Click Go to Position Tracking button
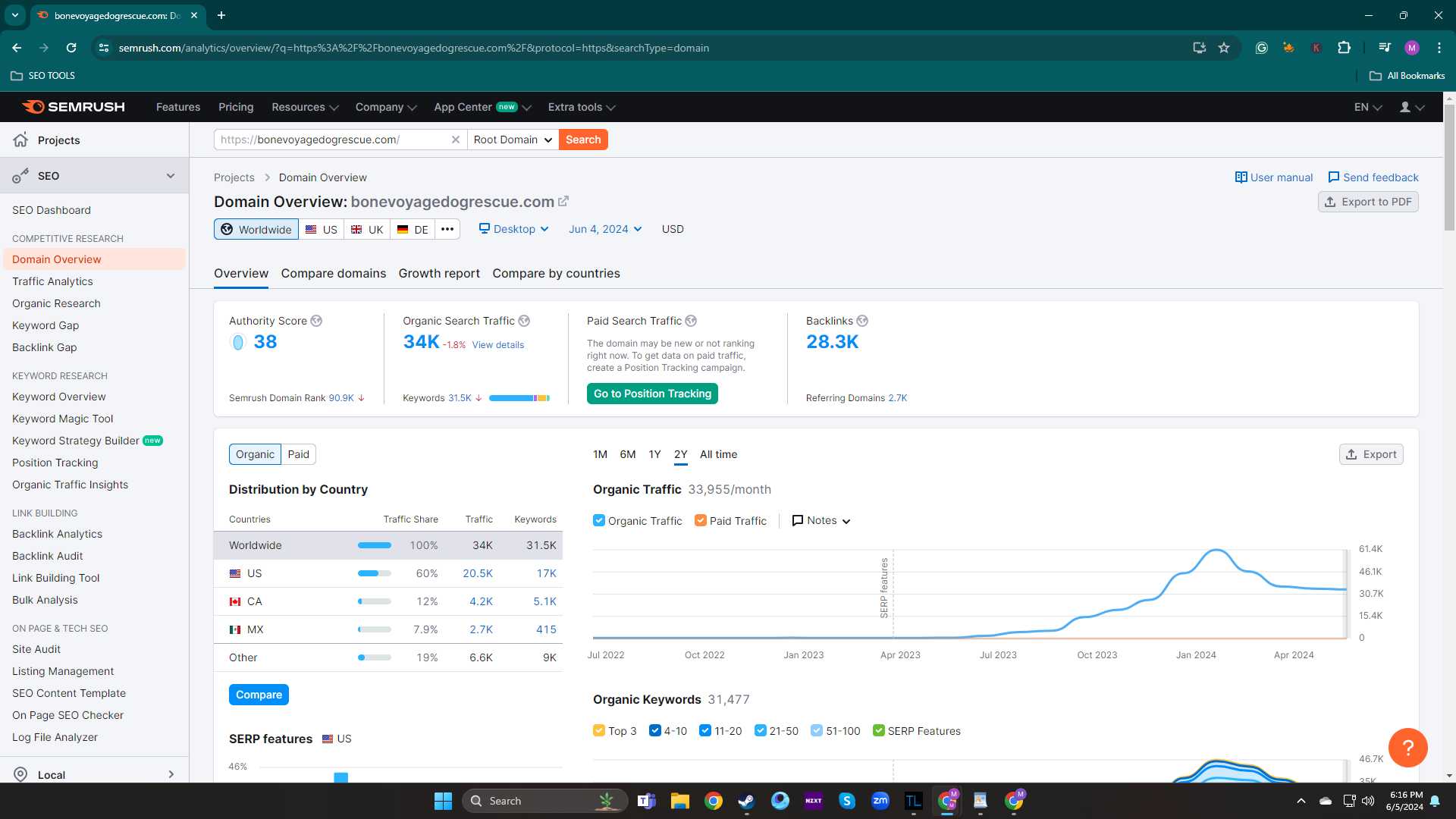The width and height of the screenshot is (1456, 819). 652,394
